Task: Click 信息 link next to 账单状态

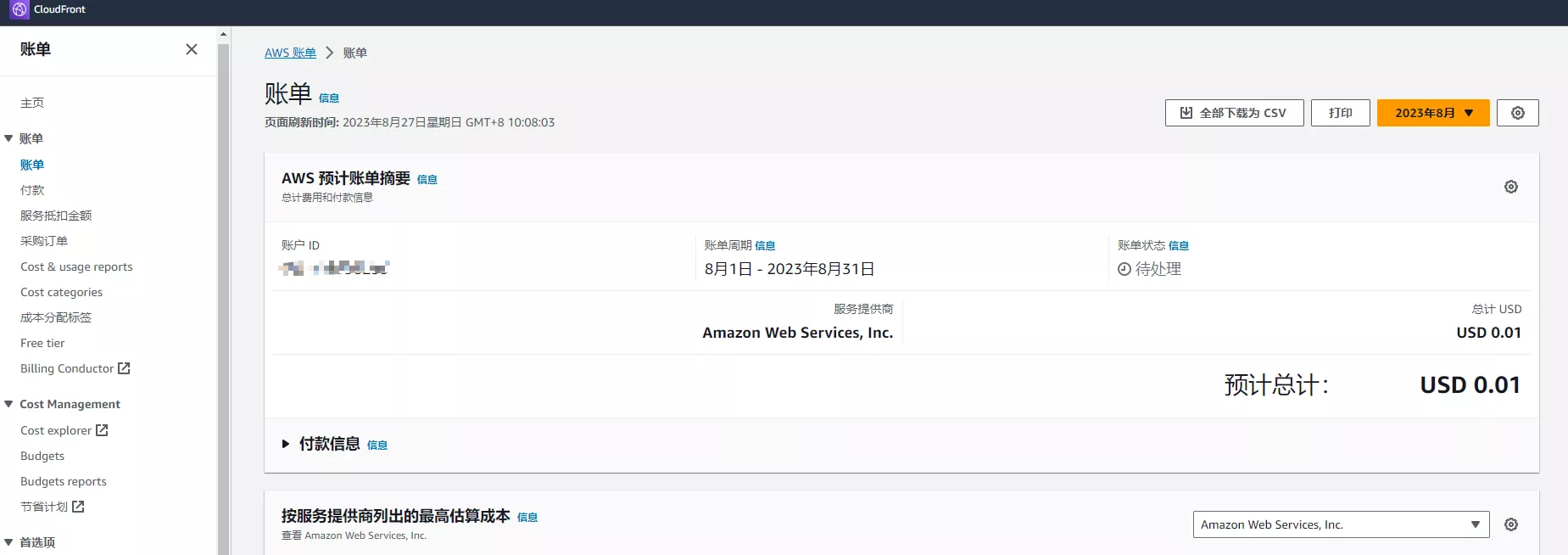Action: (x=1179, y=246)
